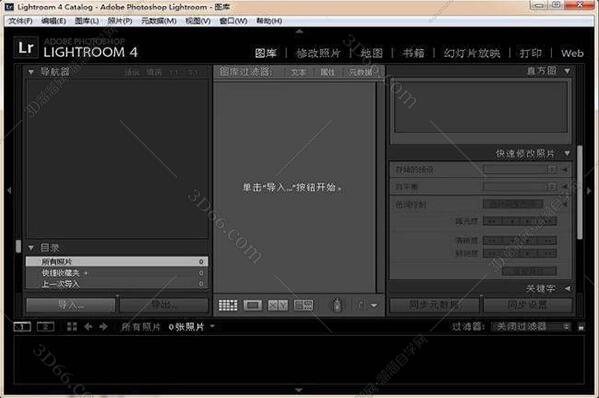Click the 导出... button
The height and width of the screenshot is (398, 599).
pyautogui.click(x=164, y=305)
